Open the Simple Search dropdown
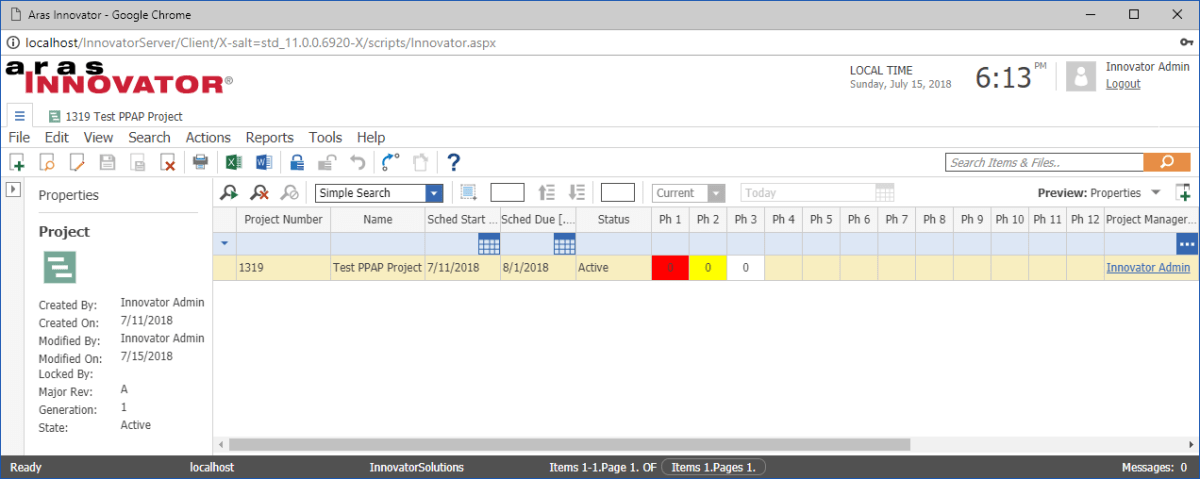1200x479 pixels. click(434, 193)
